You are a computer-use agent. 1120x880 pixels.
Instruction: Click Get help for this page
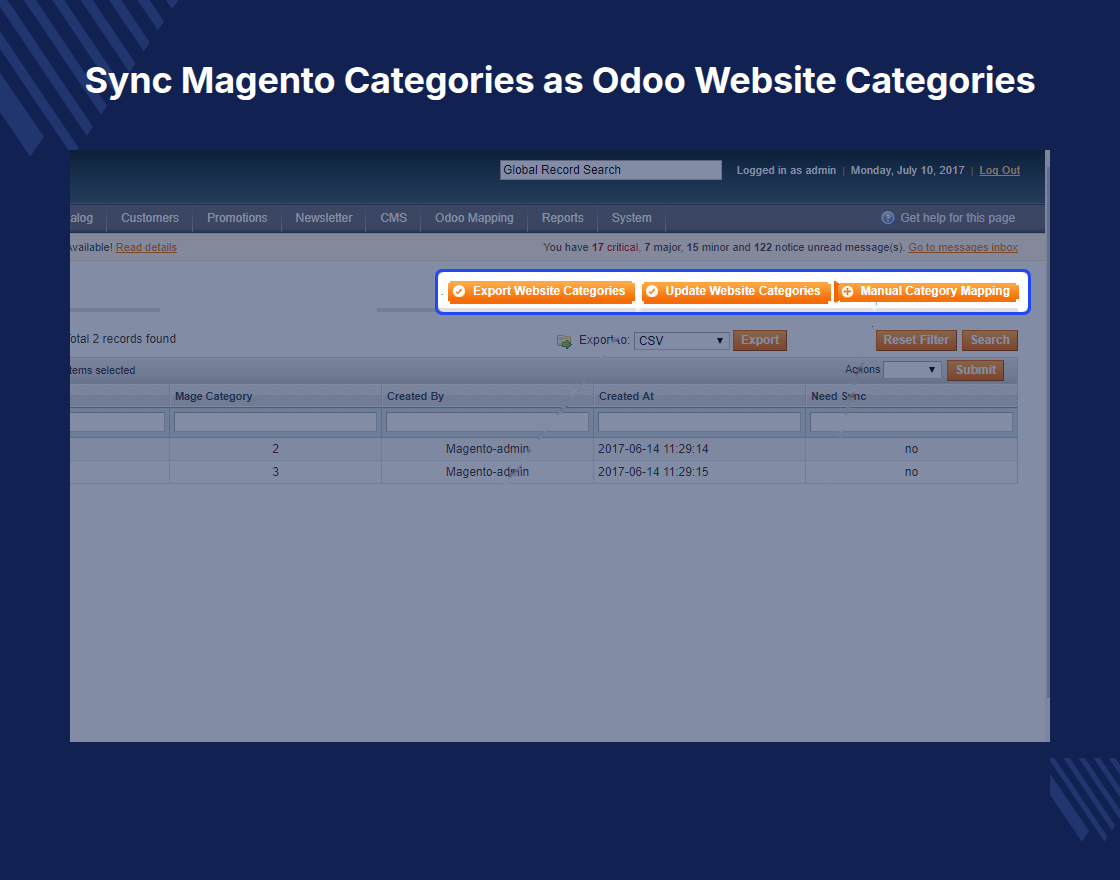(x=957, y=218)
